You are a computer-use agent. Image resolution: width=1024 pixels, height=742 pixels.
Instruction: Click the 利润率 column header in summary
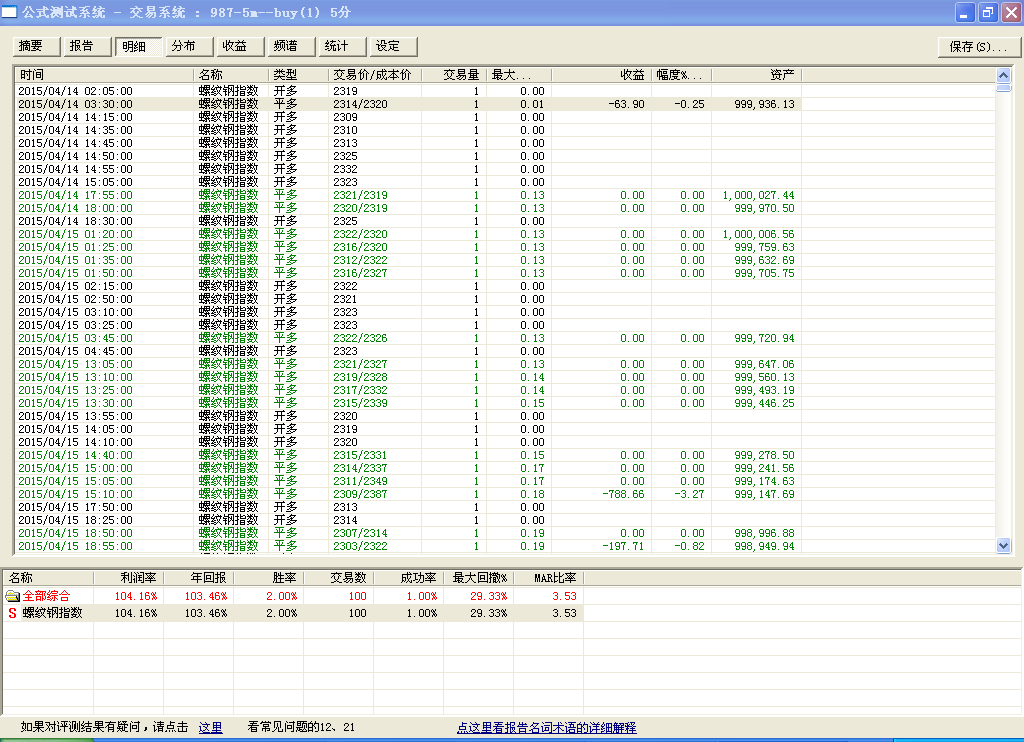coord(129,577)
